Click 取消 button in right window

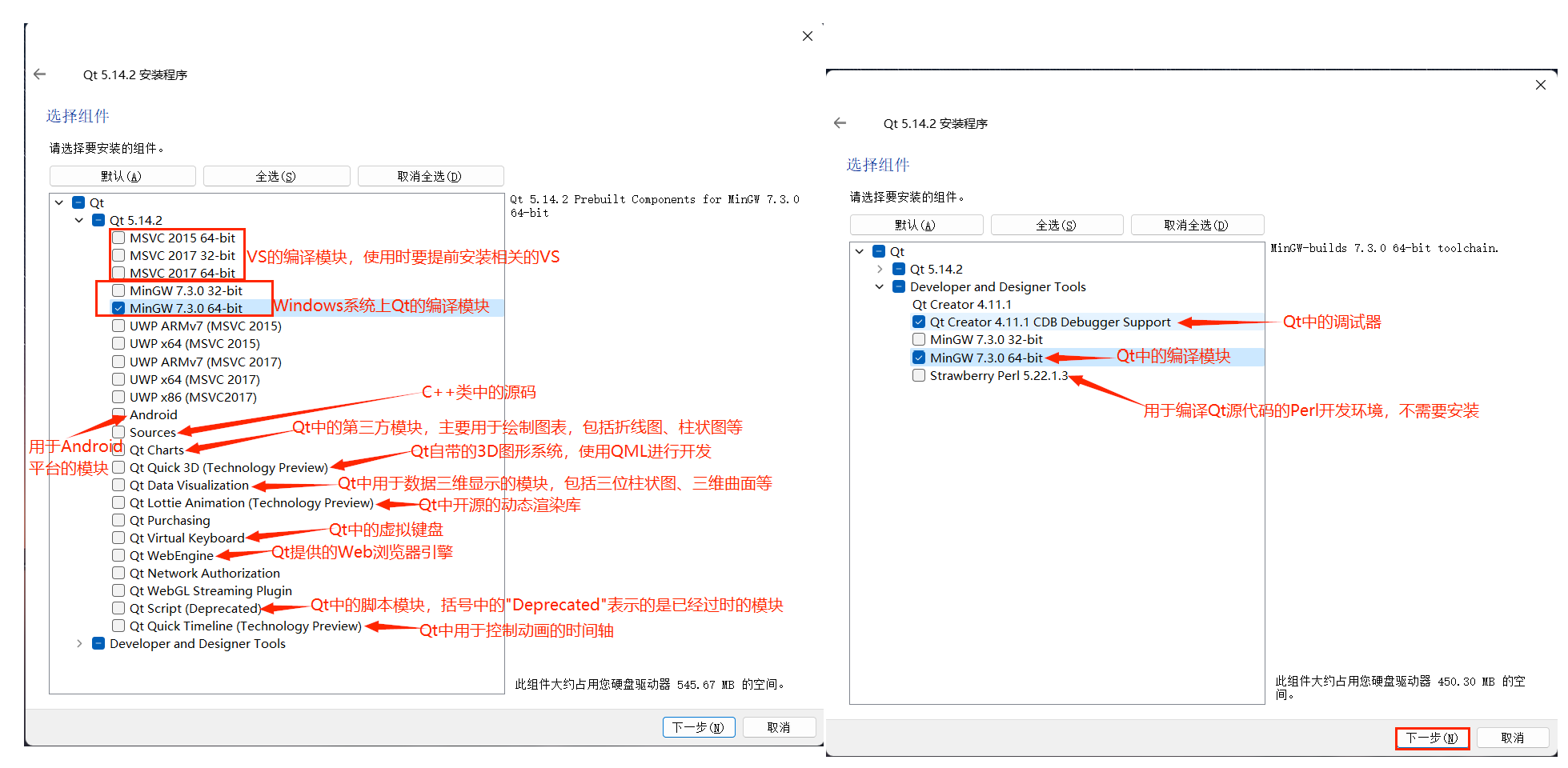[x=1513, y=738]
